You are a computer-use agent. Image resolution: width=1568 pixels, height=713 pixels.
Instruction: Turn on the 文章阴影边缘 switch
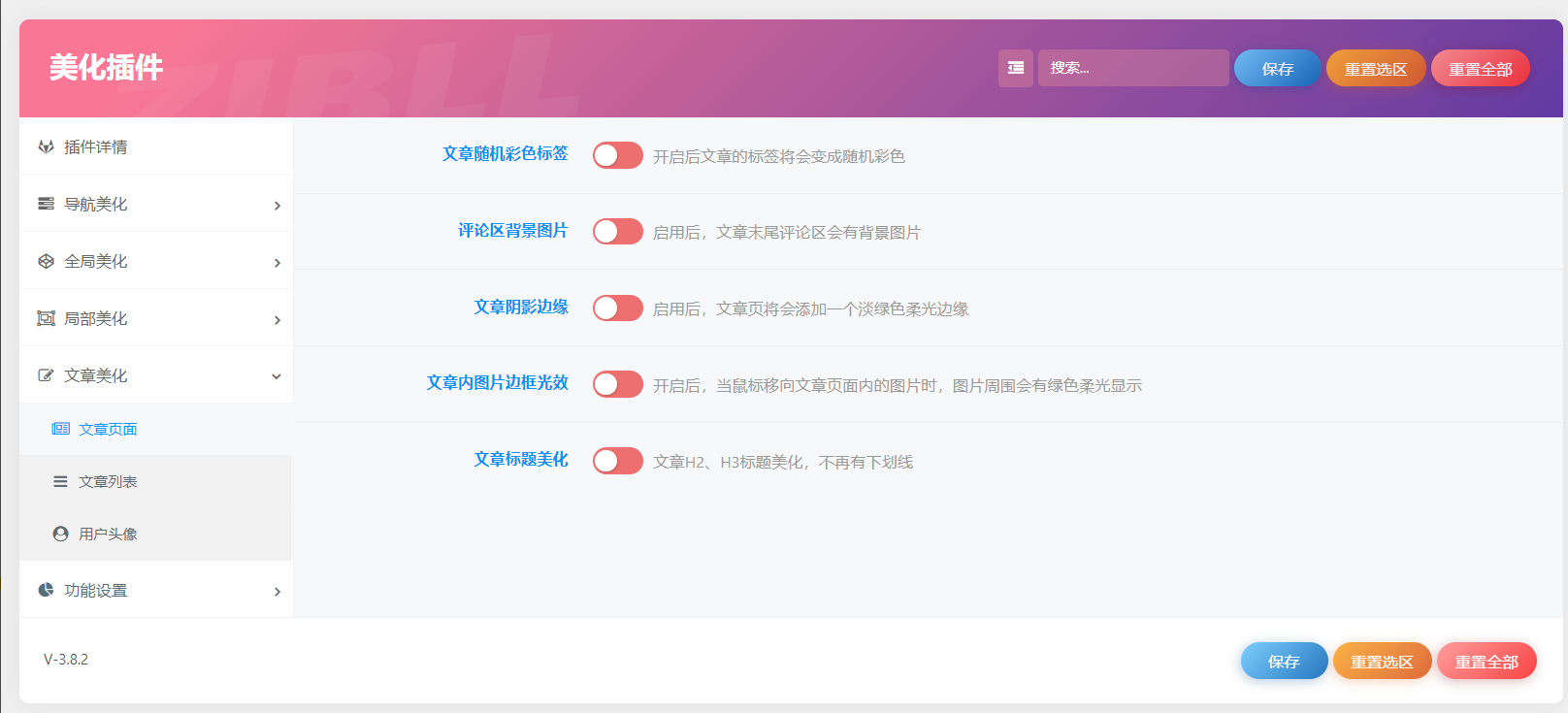[617, 308]
